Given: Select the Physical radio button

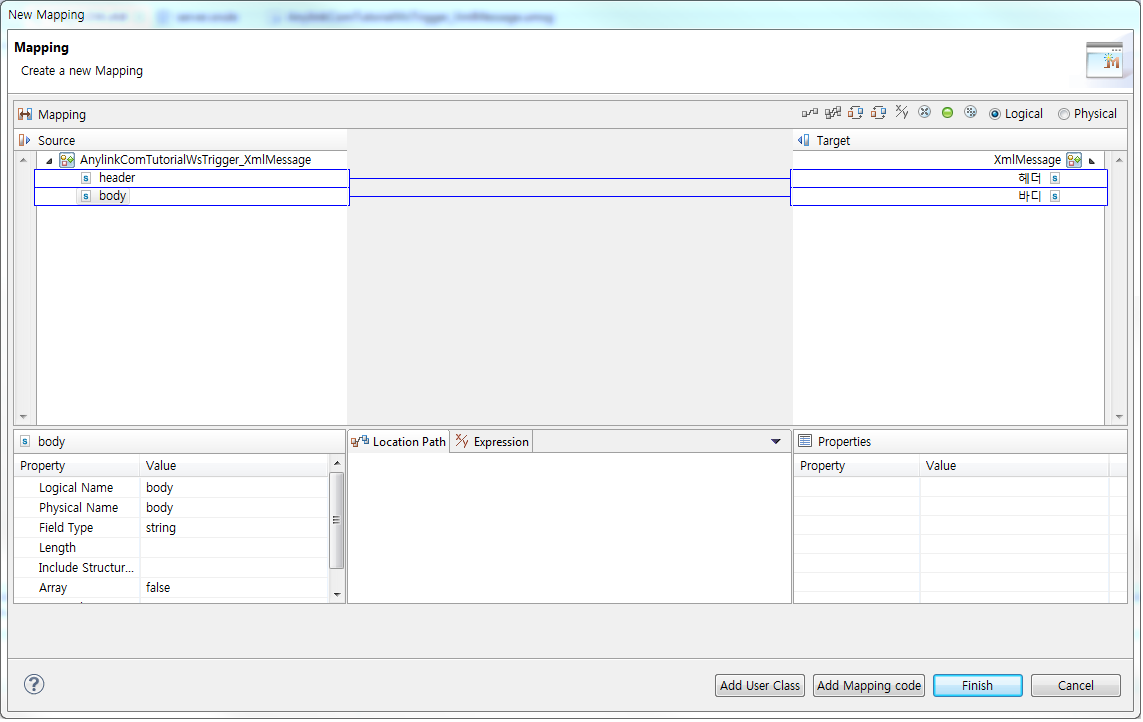Looking at the screenshot, I should click(1064, 113).
